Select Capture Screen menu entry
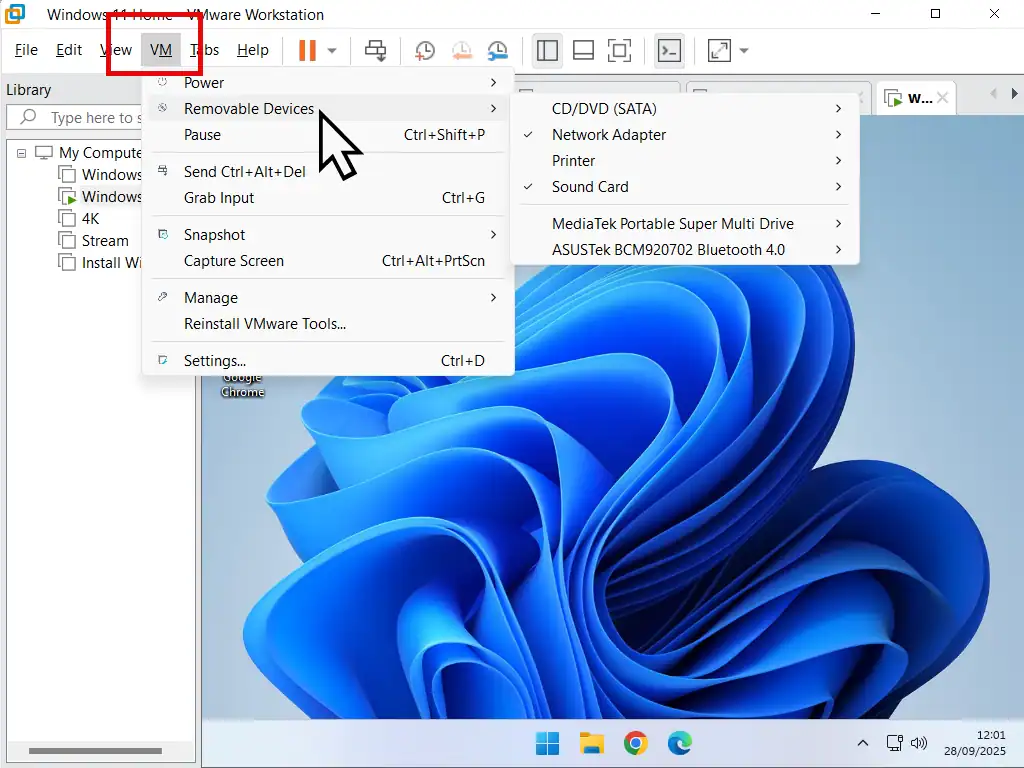Screen dimensions: 1024x768 [328, 261]
